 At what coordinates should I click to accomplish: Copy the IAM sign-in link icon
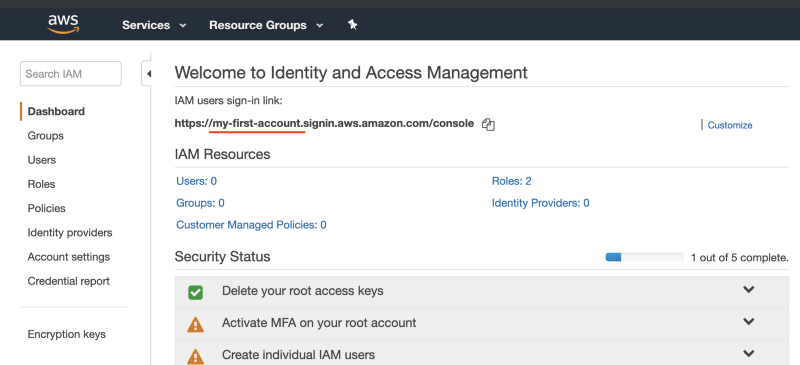(x=488, y=124)
